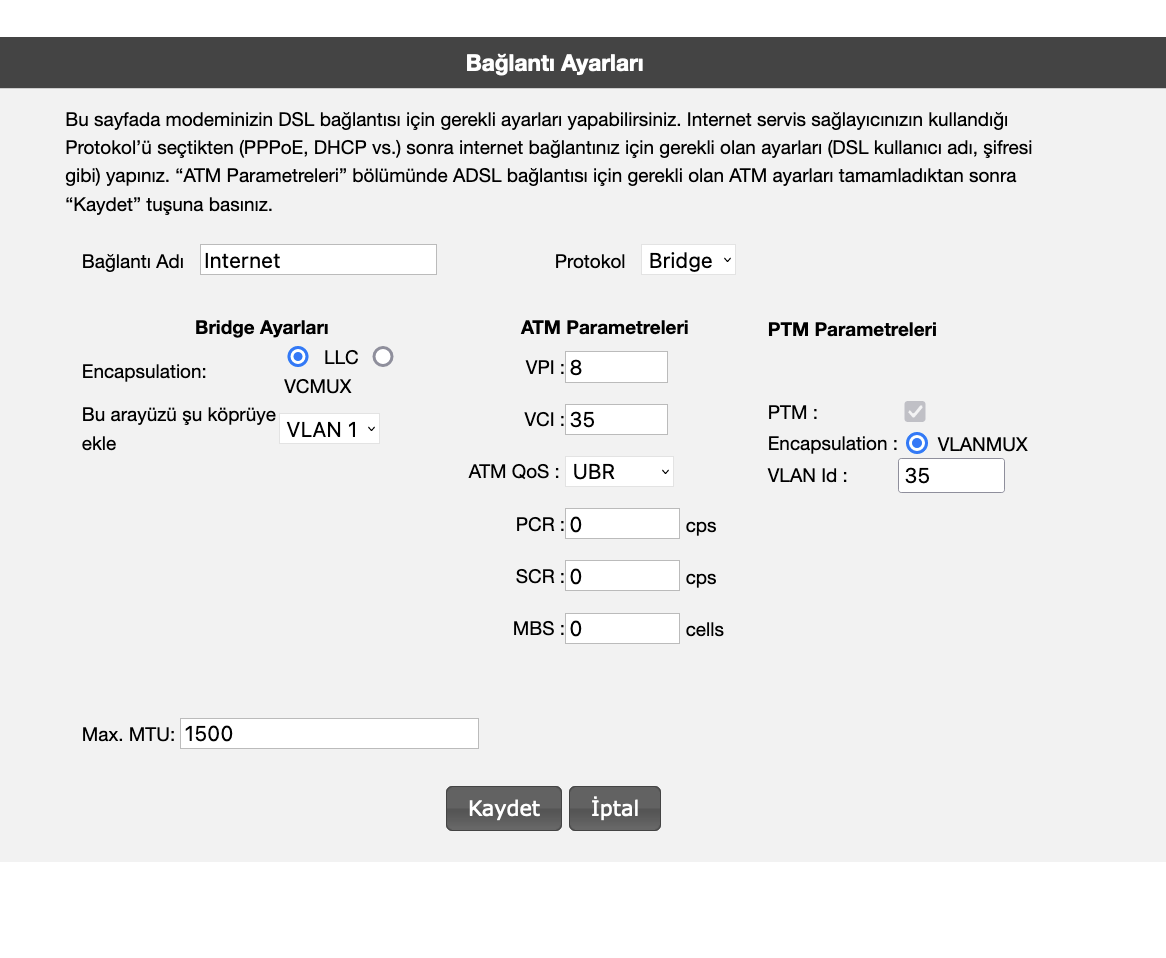Viewport: 1166px width, 958px height.
Task: Click the İptal button
Action: coord(614,808)
